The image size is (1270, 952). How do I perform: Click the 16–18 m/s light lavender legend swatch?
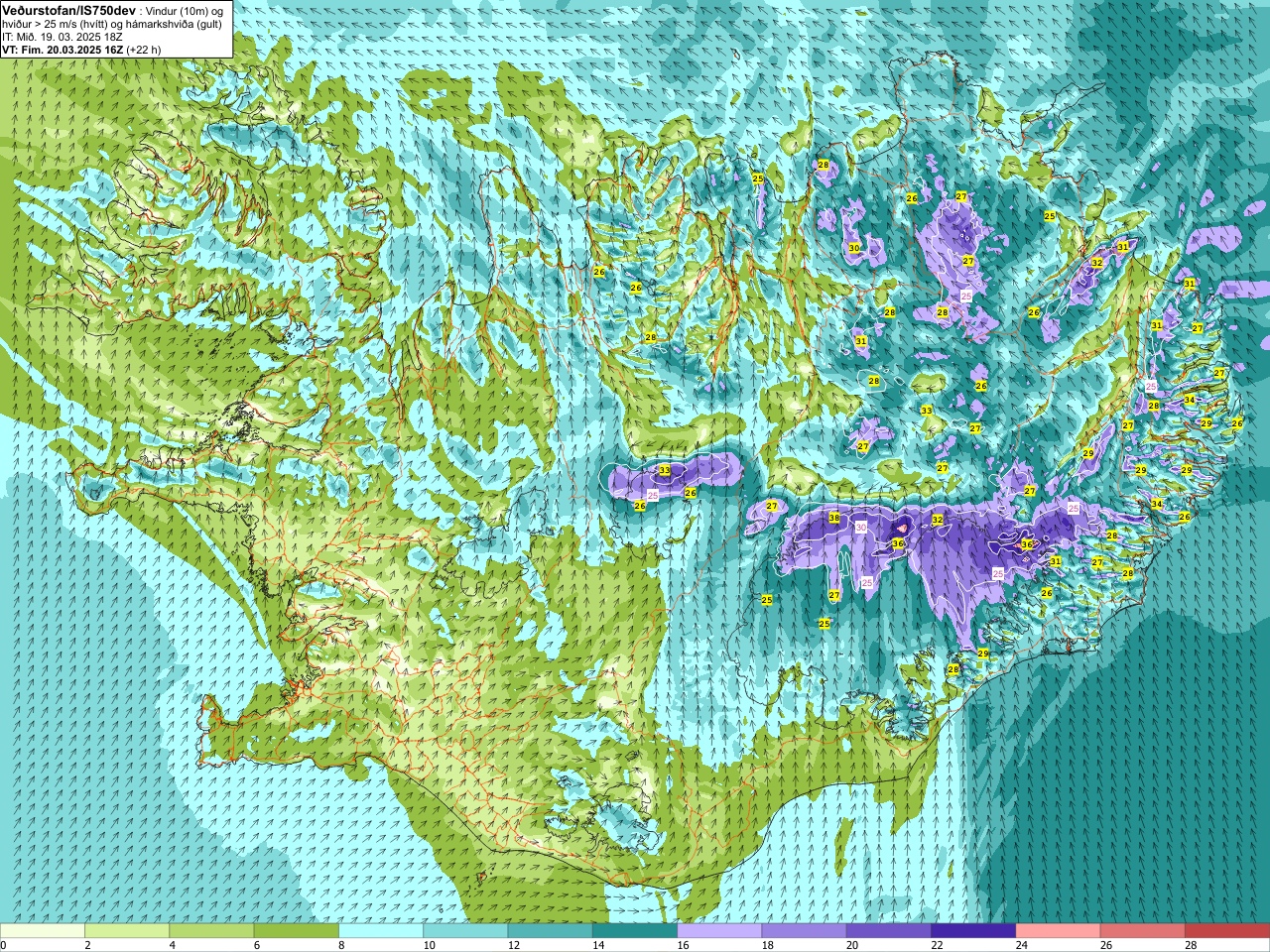pyautogui.click(x=719, y=931)
